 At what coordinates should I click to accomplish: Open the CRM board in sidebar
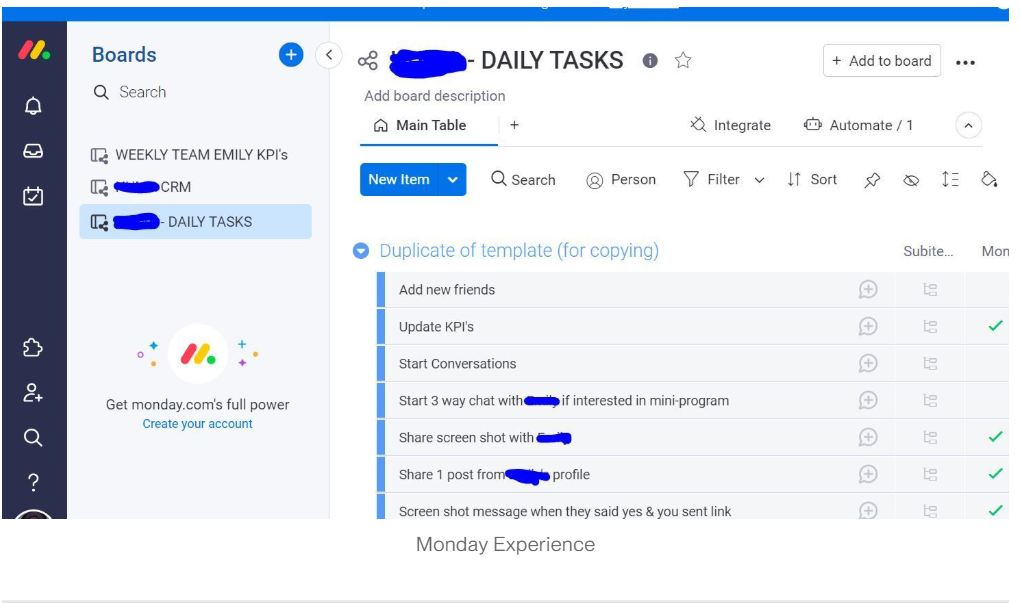[195, 187]
